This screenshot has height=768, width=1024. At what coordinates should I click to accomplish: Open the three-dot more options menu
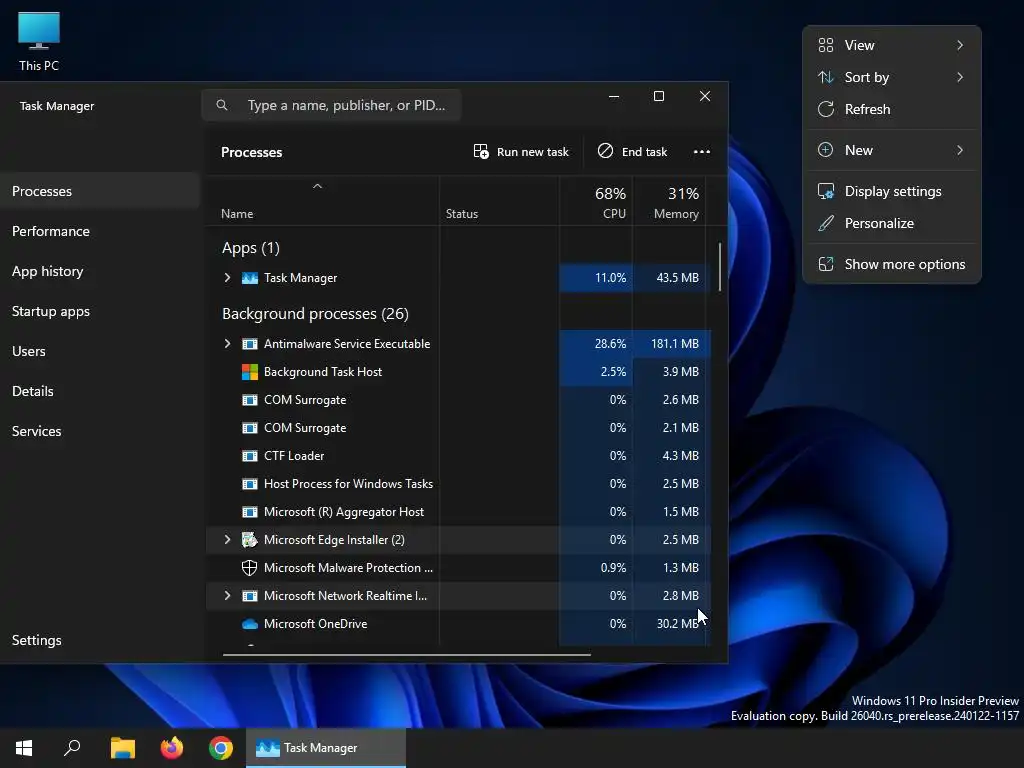(702, 152)
